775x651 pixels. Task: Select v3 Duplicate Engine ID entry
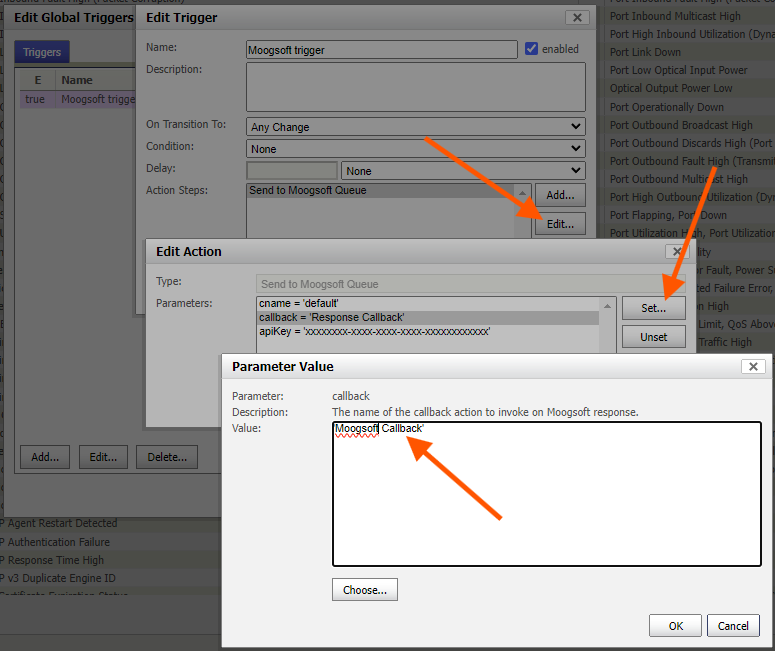(58, 578)
